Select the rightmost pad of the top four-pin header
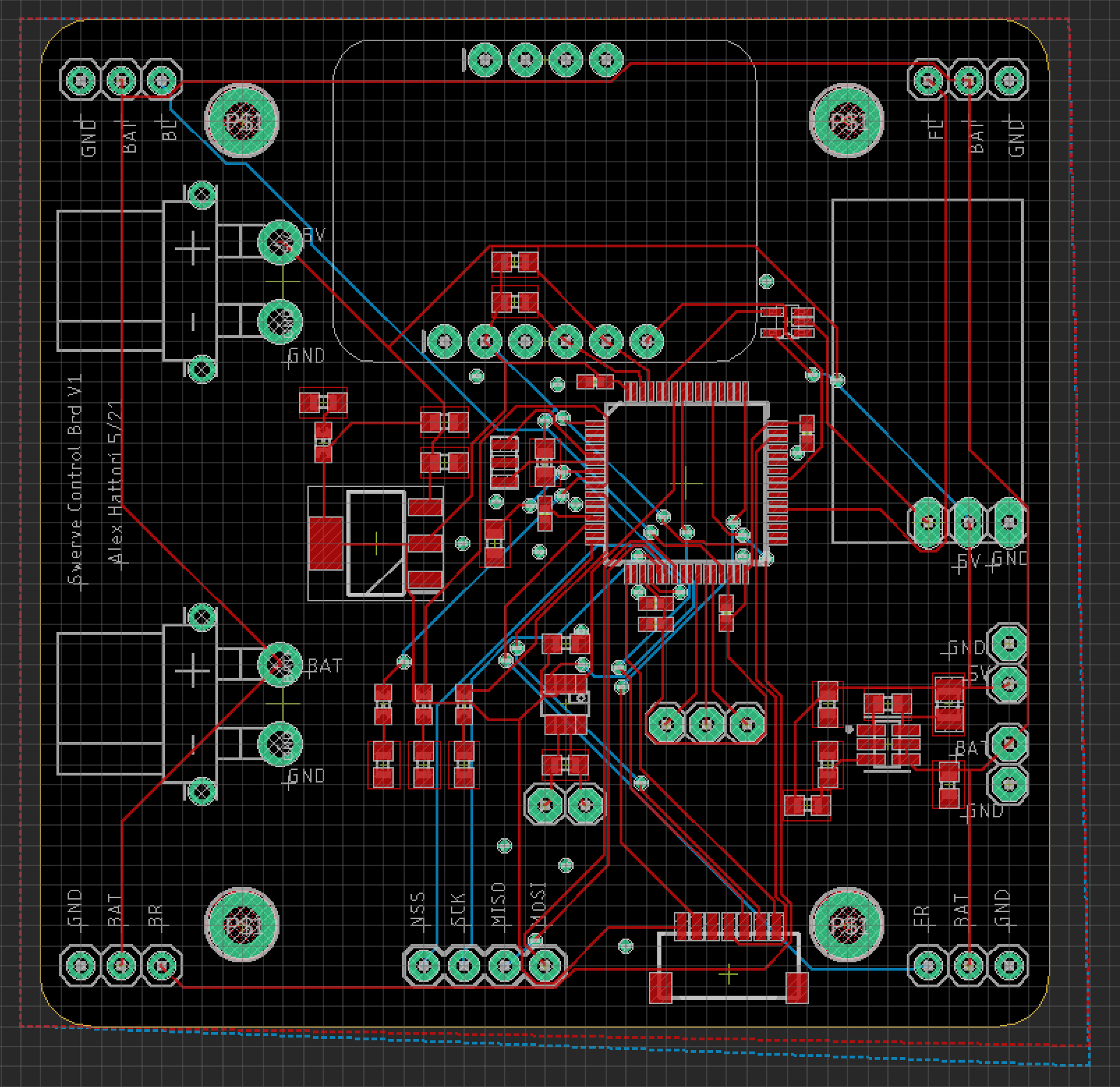Image resolution: width=1120 pixels, height=1087 pixels. [606, 61]
